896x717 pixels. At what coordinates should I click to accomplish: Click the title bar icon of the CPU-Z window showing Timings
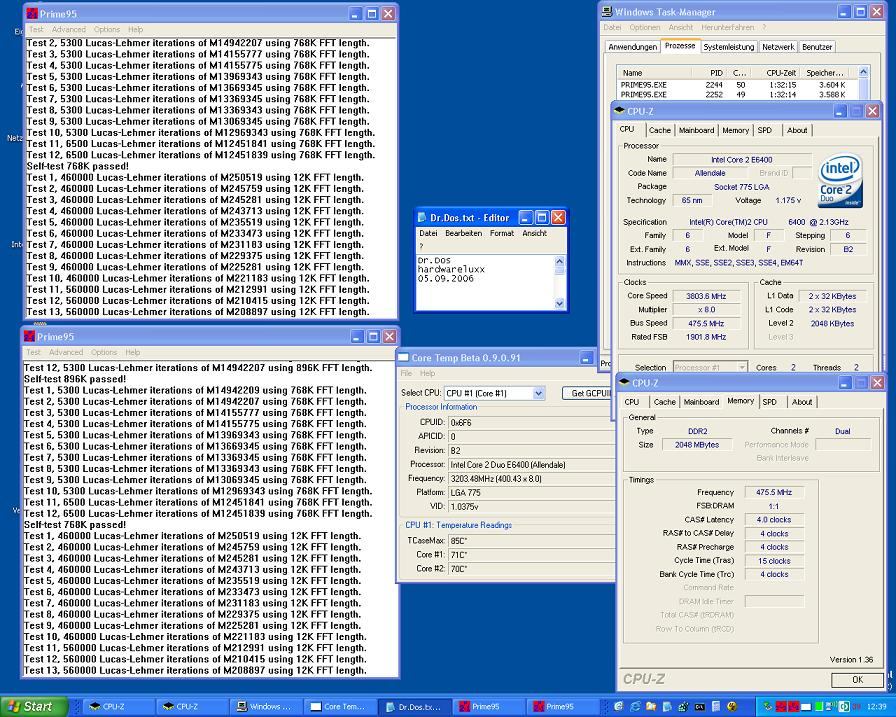point(625,383)
